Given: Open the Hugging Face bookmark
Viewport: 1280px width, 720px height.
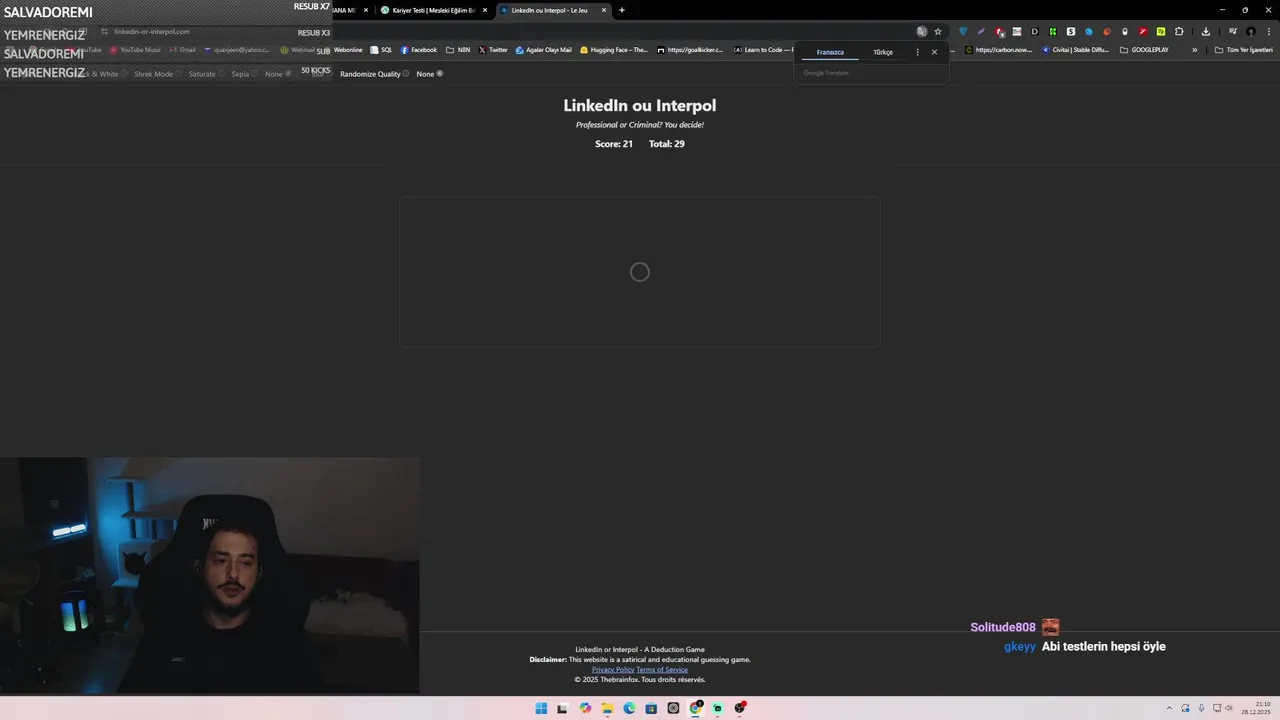Looking at the screenshot, I should coord(614,50).
